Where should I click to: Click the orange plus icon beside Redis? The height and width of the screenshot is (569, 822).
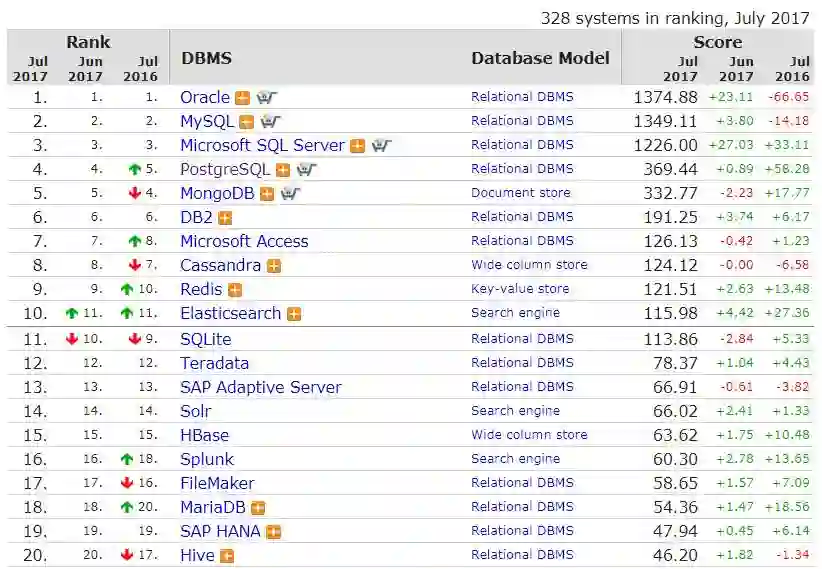(x=235, y=290)
